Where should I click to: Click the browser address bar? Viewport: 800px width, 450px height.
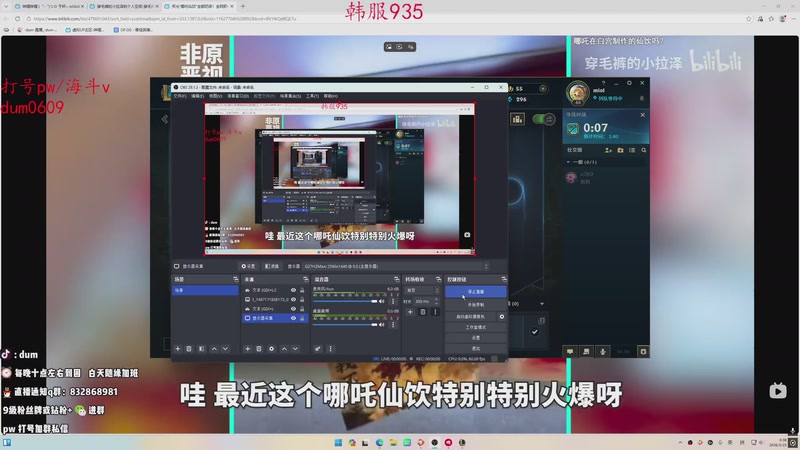pyautogui.click(x=200, y=18)
